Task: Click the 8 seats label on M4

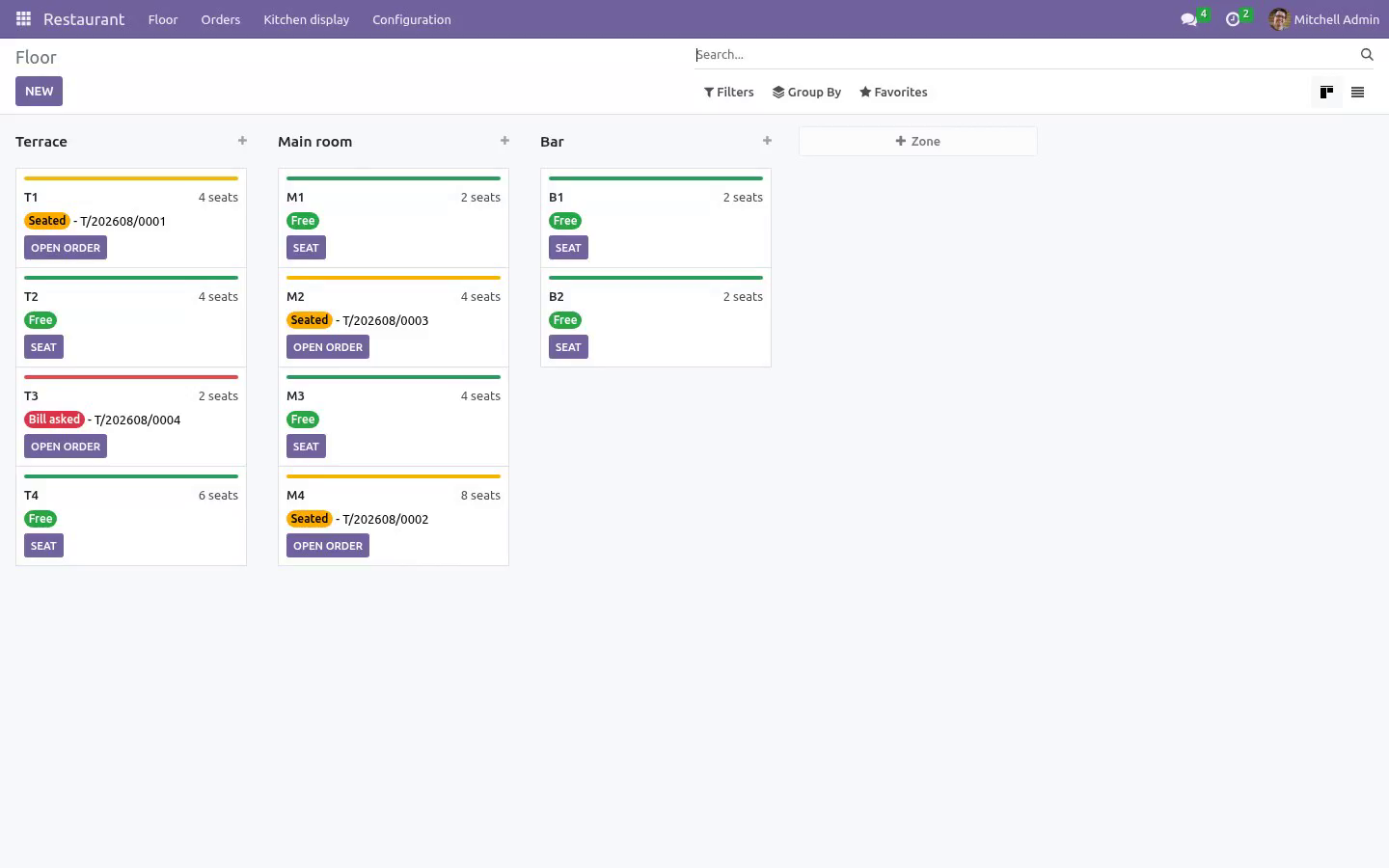Action: point(480,496)
